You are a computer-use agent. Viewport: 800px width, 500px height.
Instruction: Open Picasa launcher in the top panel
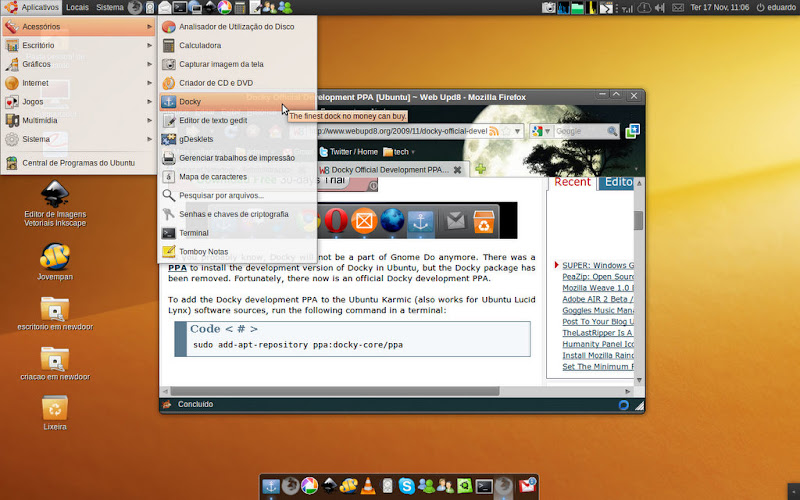coord(224,7)
